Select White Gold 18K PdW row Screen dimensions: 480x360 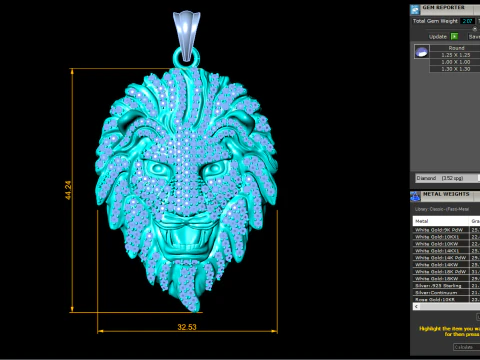[x=446, y=272]
